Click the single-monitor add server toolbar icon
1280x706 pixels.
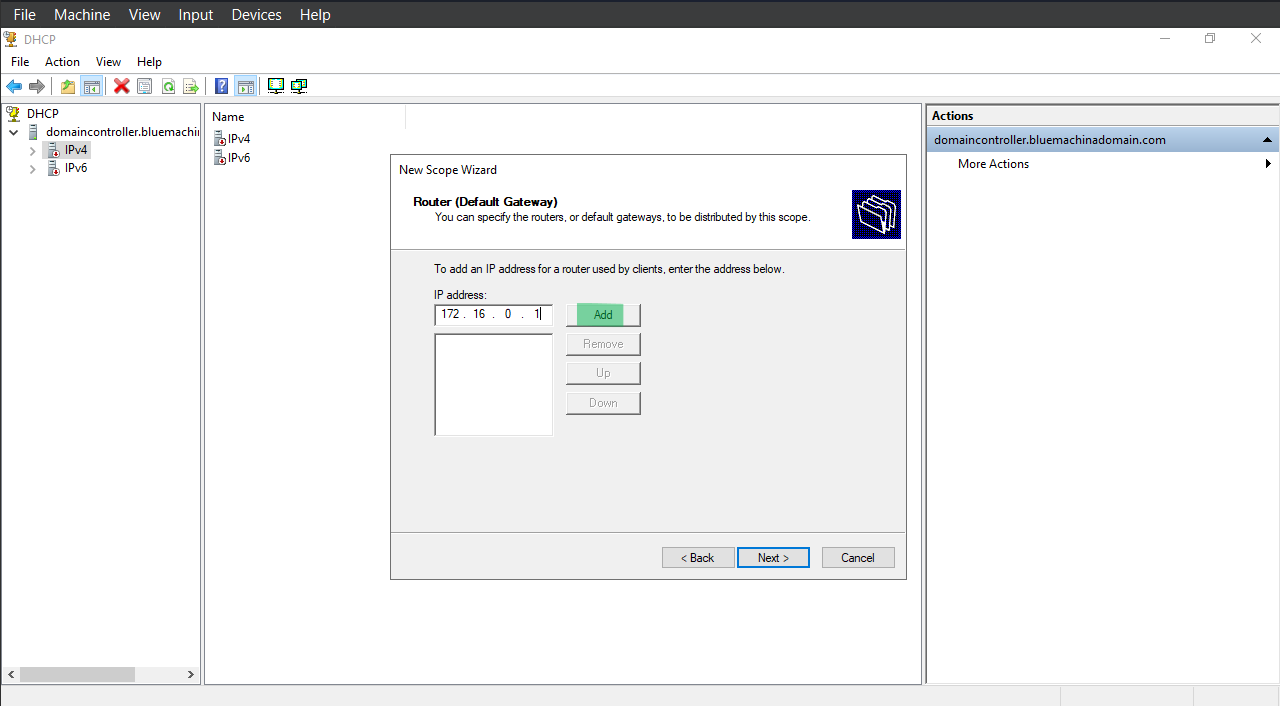276,86
